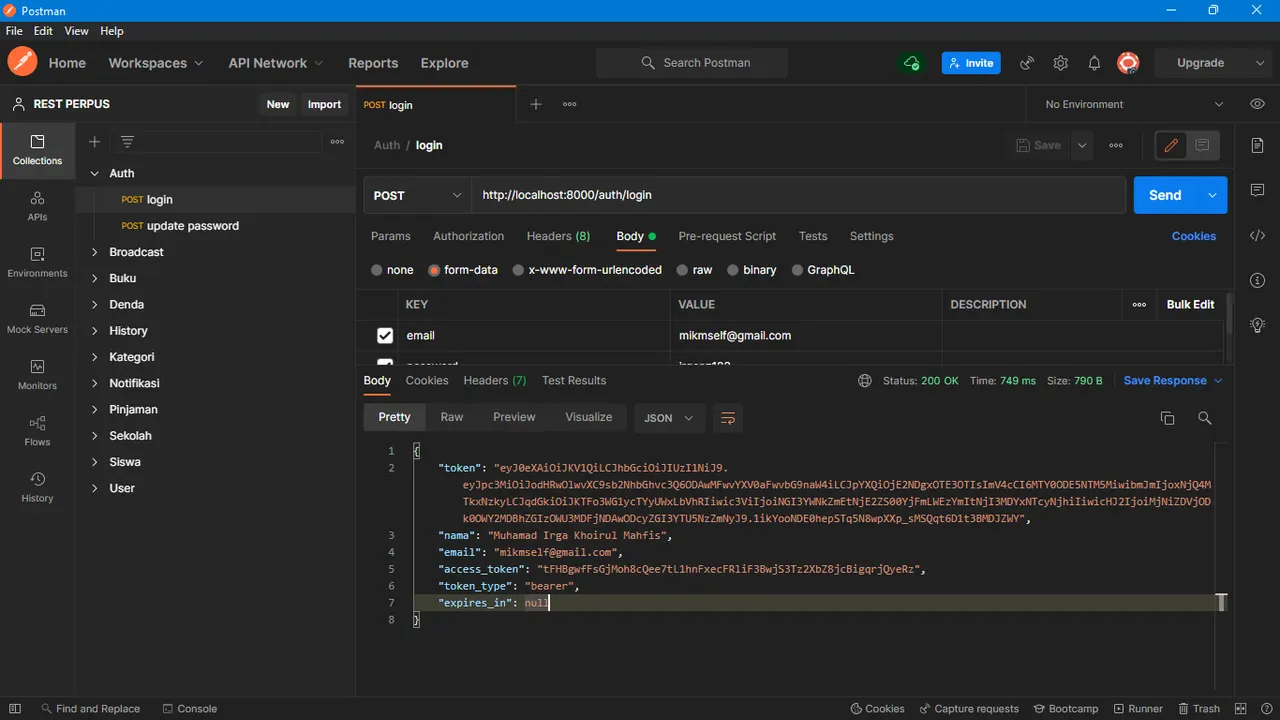This screenshot has height=720, width=1280.
Task: Open the JSON format dropdown
Action: point(669,418)
